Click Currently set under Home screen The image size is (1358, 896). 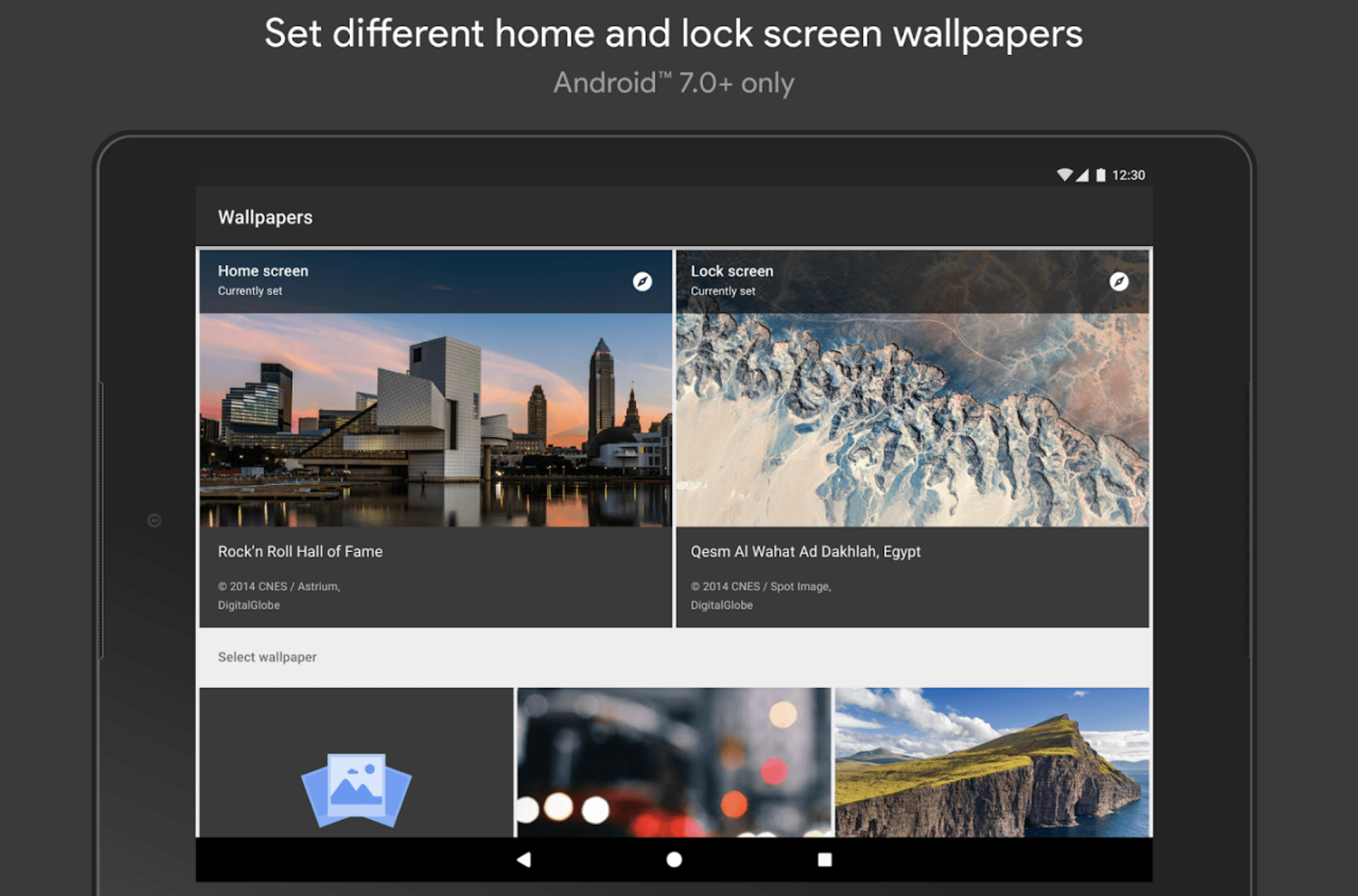[250, 291]
